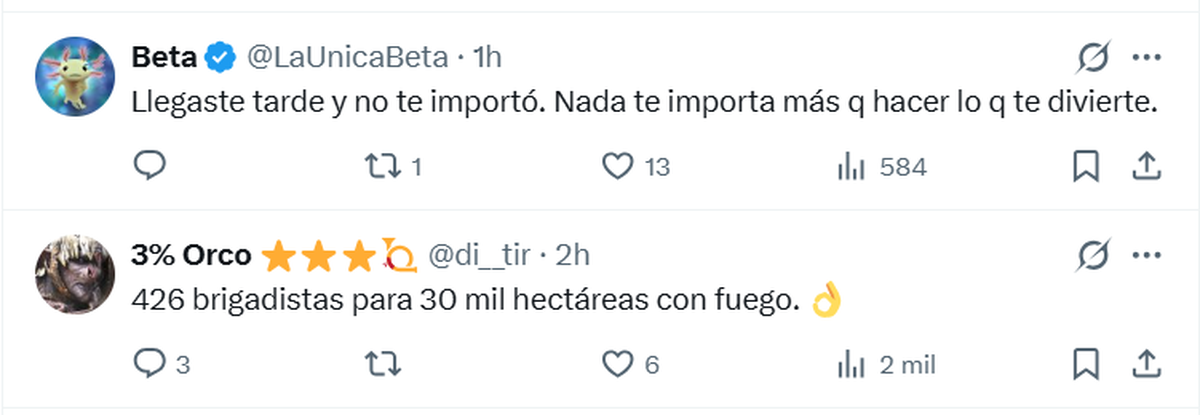Bookmark 3% Orco's tweet
Viewport: 1200px width, 415px height.
pyautogui.click(x=1085, y=363)
